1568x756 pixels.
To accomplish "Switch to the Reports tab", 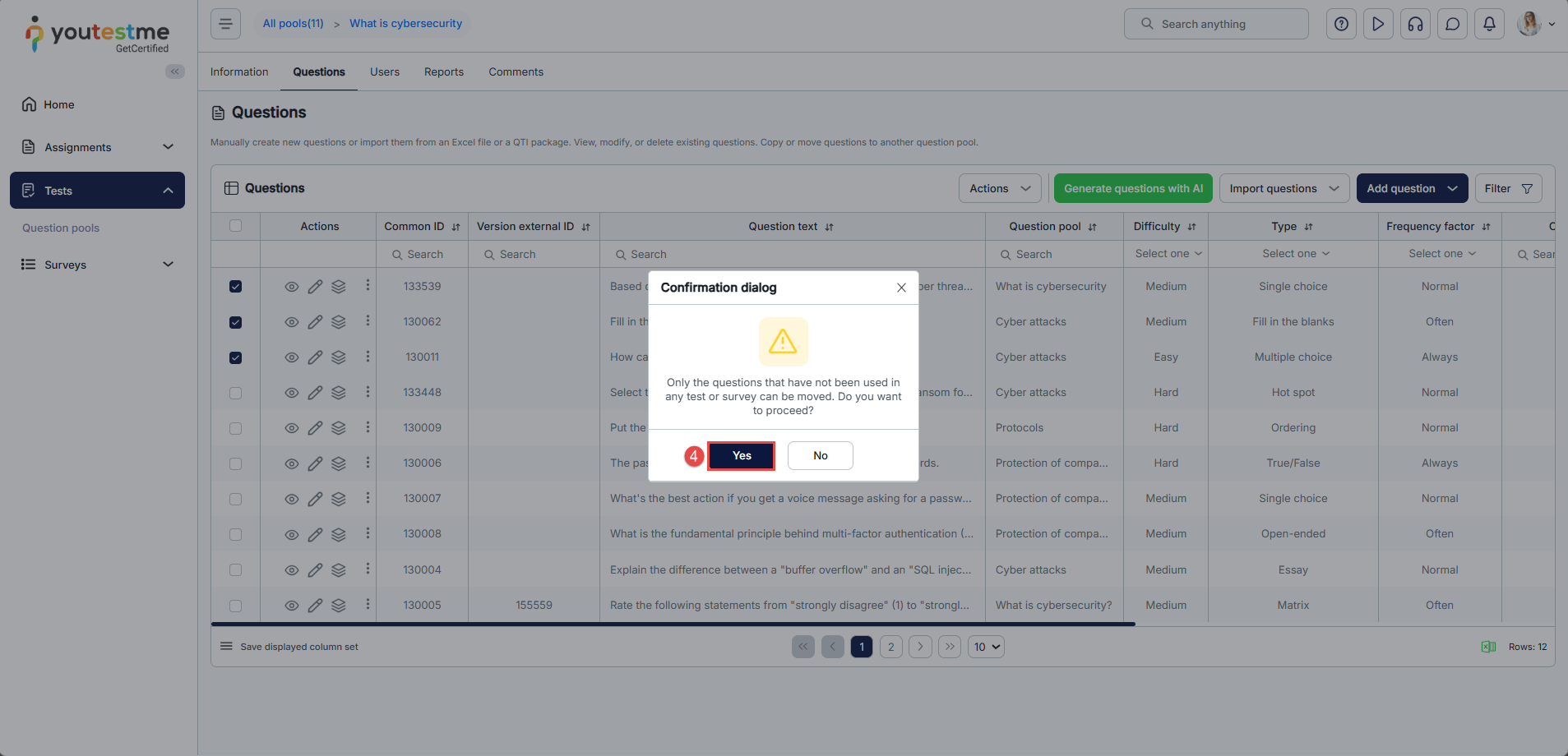I will click(x=443, y=71).
